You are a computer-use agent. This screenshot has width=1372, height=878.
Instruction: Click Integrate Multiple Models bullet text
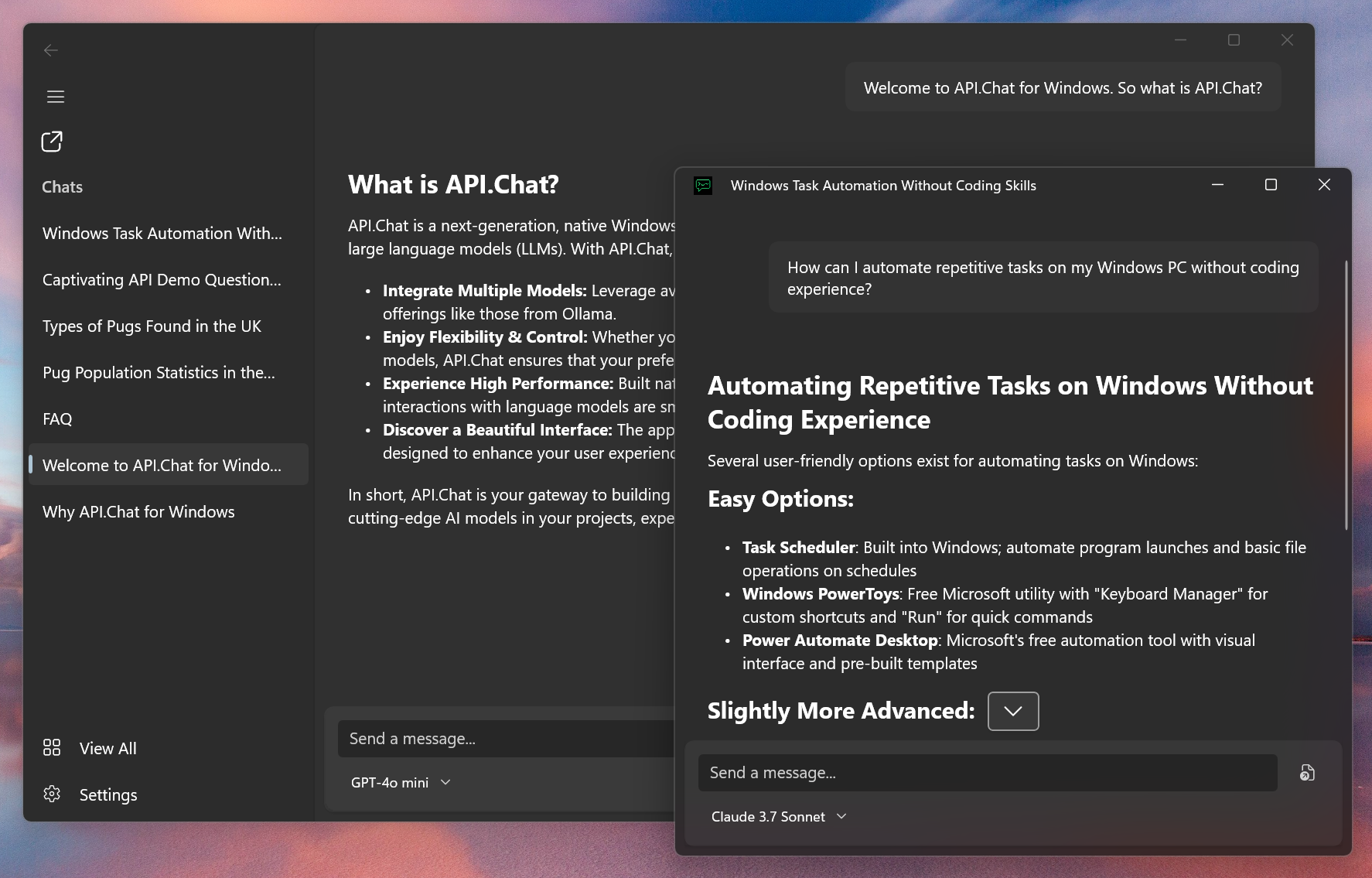click(x=529, y=302)
